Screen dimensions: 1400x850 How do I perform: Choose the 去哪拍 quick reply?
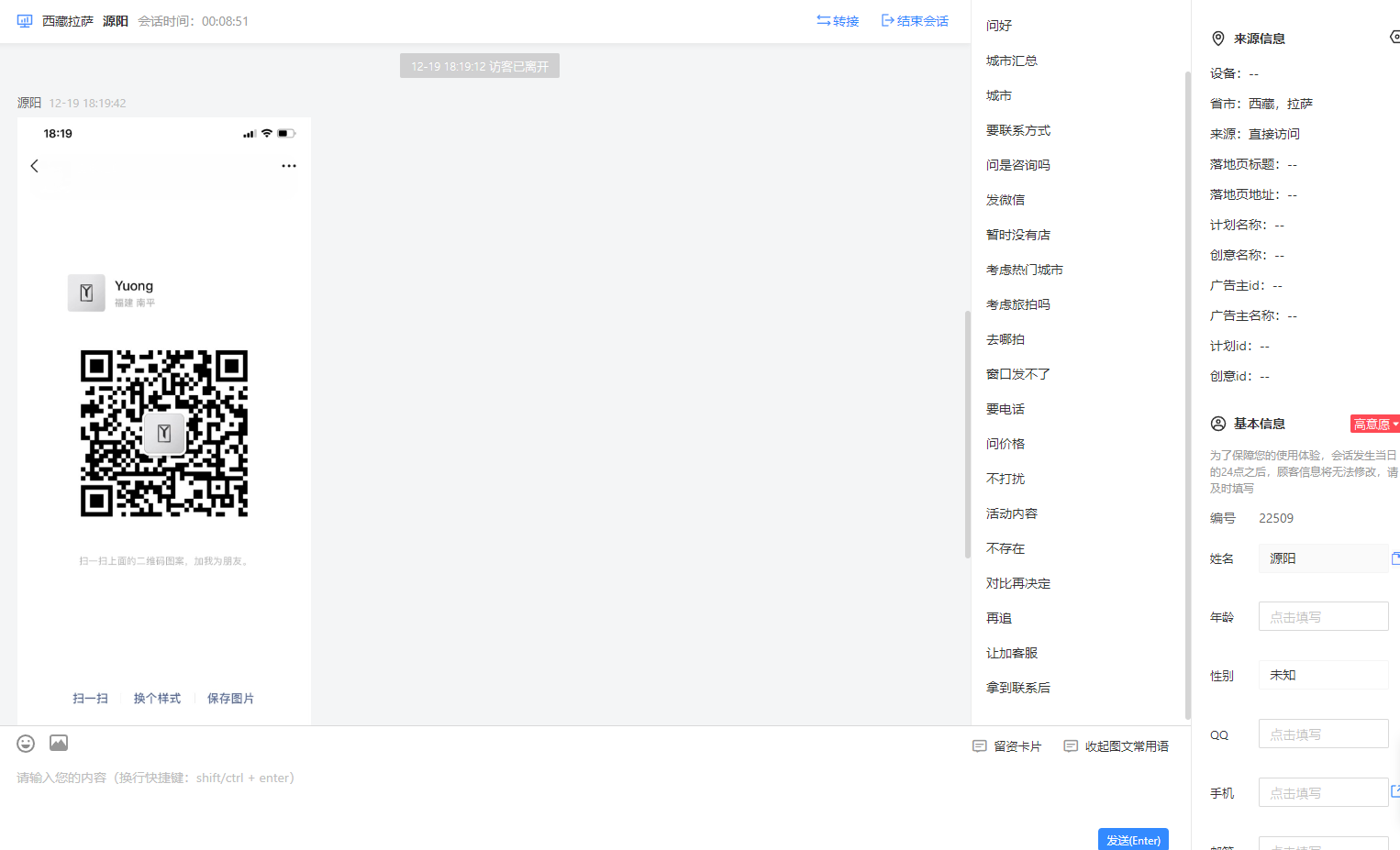pos(1006,339)
